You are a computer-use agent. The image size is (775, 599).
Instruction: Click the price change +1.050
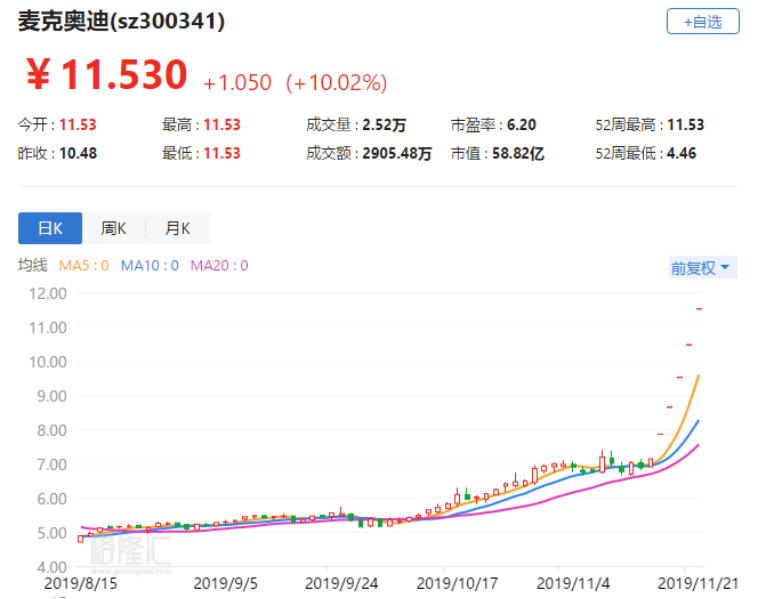238,83
